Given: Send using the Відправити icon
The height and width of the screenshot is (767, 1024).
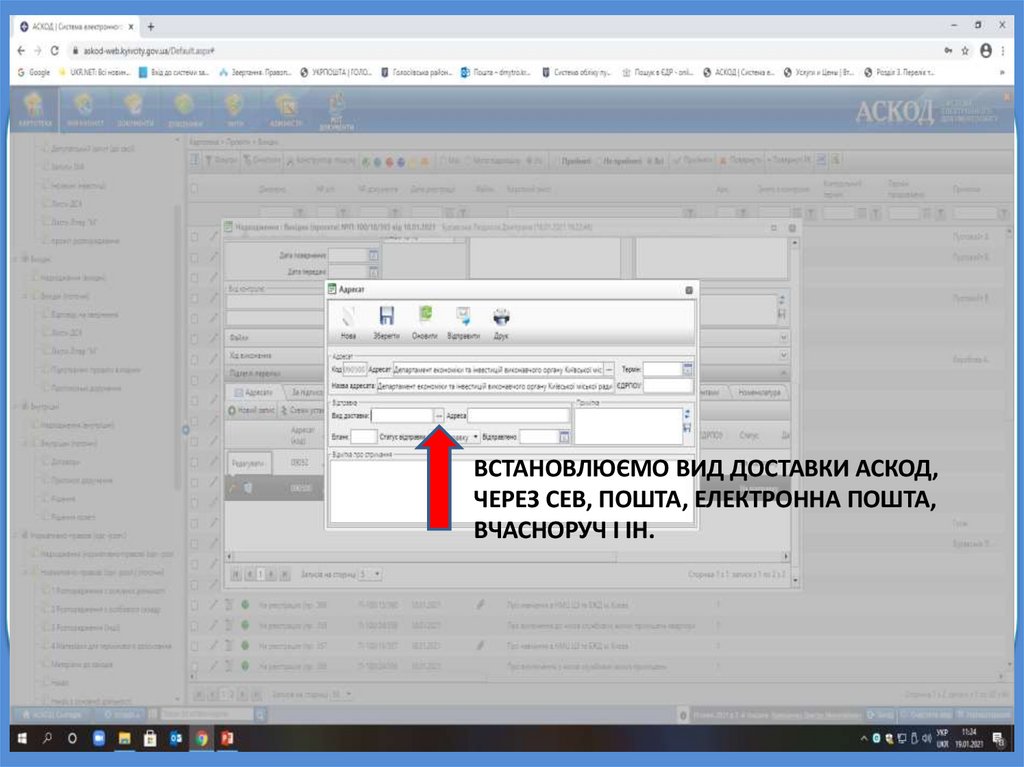Looking at the screenshot, I should point(462,318).
